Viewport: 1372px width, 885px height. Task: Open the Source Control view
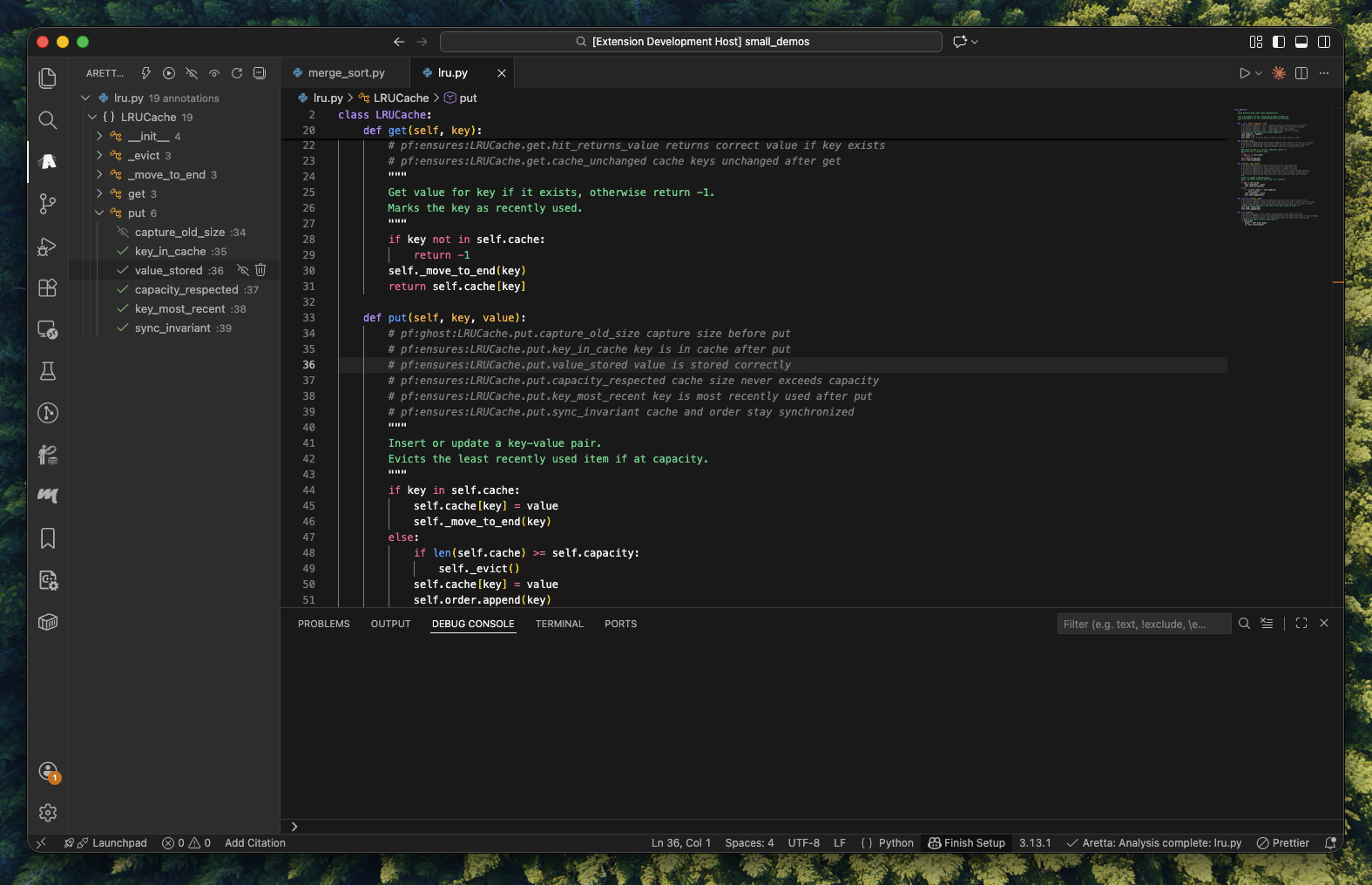click(x=48, y=204)
